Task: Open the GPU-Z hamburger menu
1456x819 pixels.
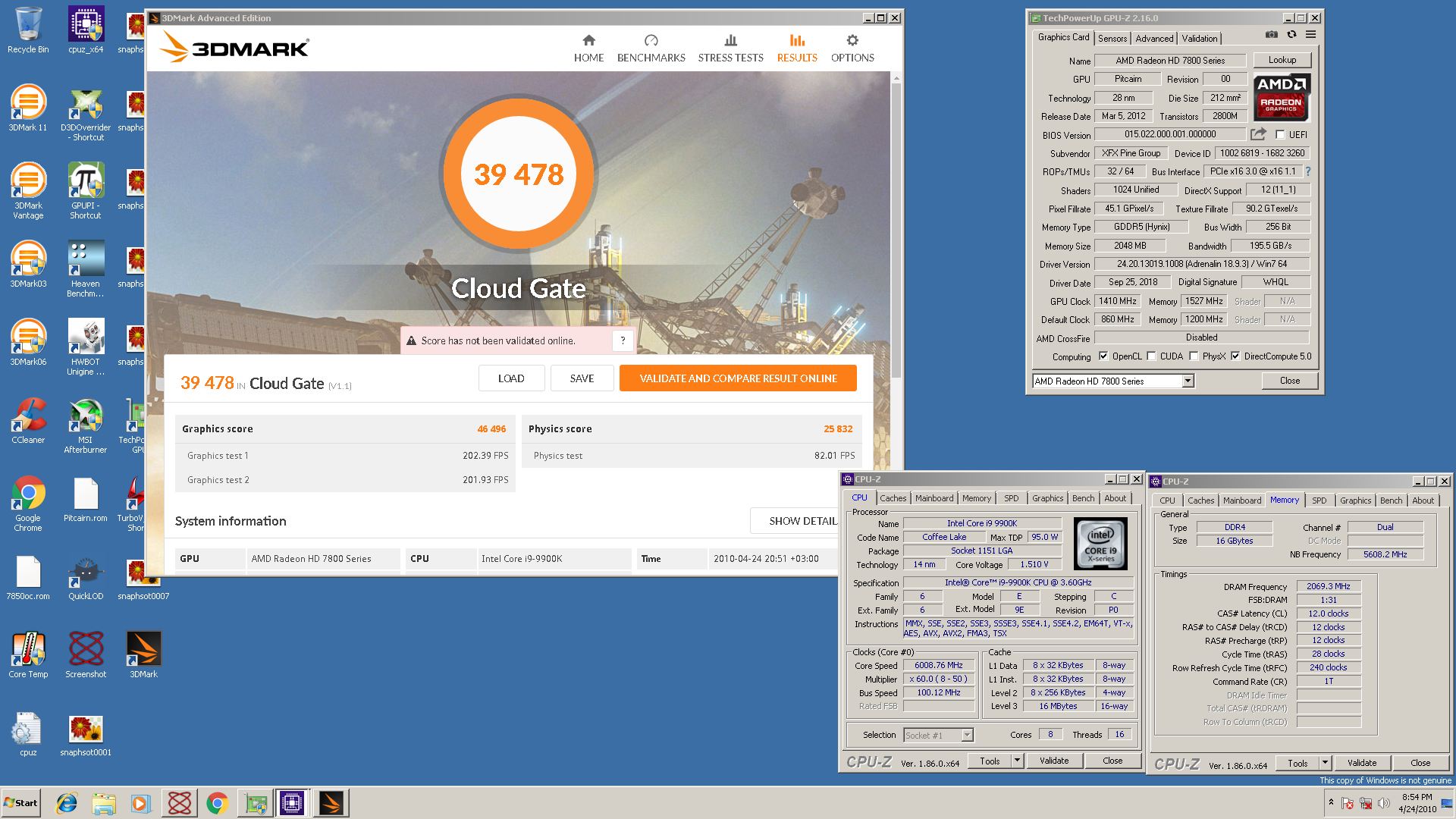Action: [1310, 35]
